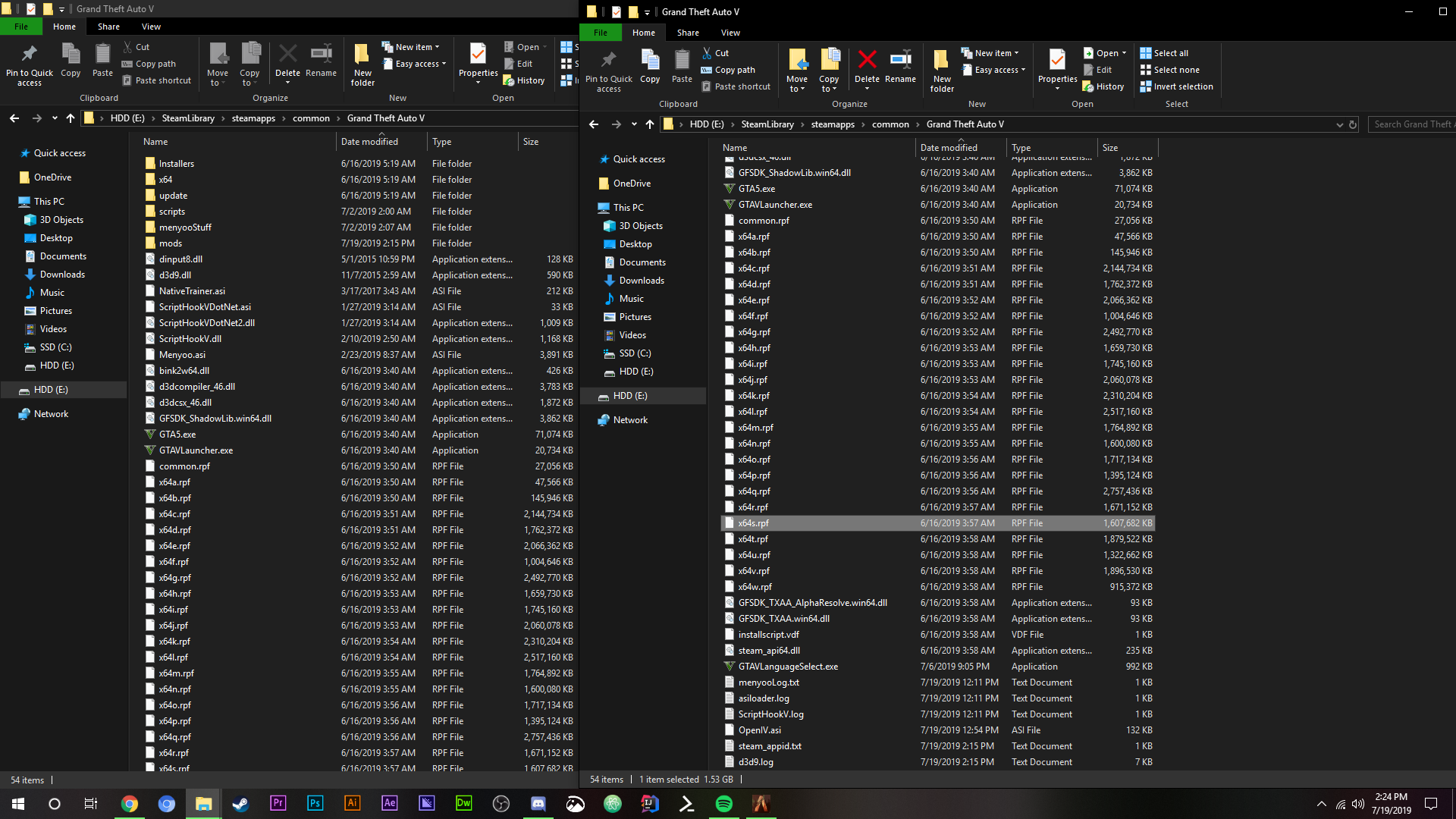Click New folder icon in right window
The width and height of the screenshot is (1456, 819).
point(942,70)
